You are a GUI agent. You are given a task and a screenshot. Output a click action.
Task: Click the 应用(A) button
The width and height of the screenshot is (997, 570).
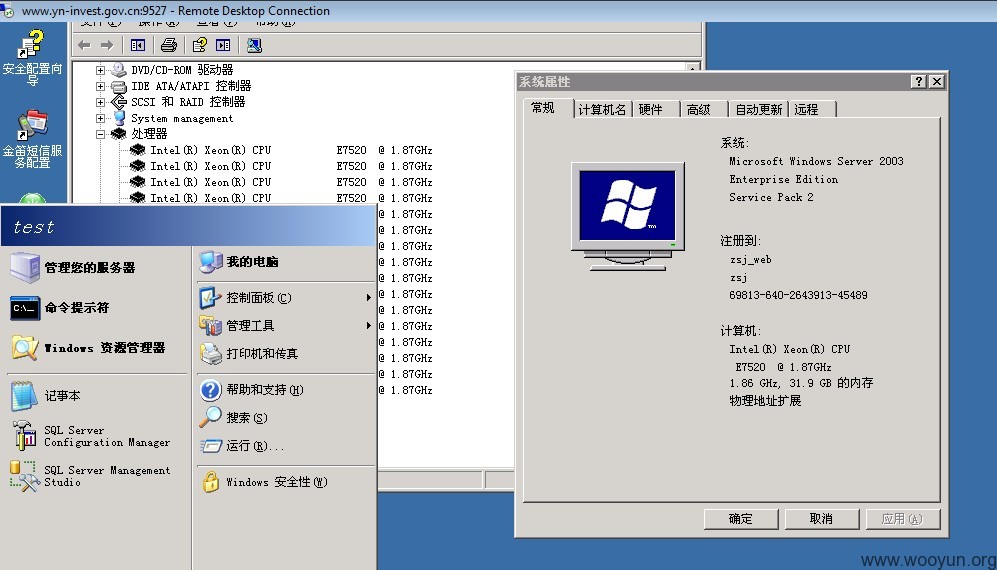(x=902, y=519)
